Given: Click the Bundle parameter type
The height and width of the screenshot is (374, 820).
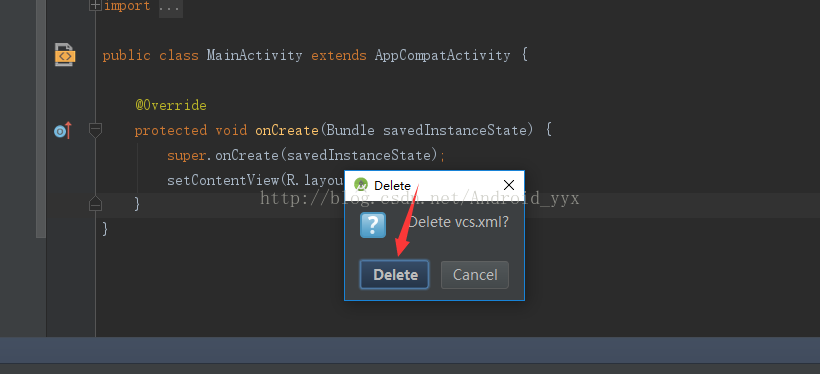Looking at the screenshot, I should pyautogui.click(x=350, y=130).
